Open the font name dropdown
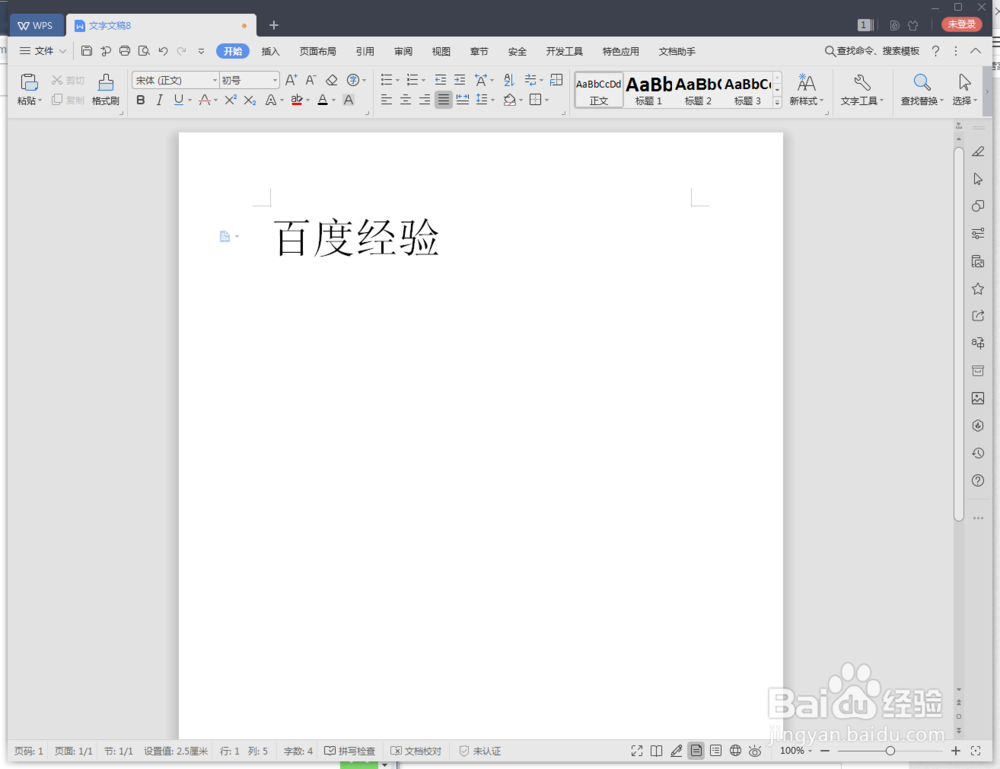This screenshot has width=1000, height=769. tap(215, 80)
